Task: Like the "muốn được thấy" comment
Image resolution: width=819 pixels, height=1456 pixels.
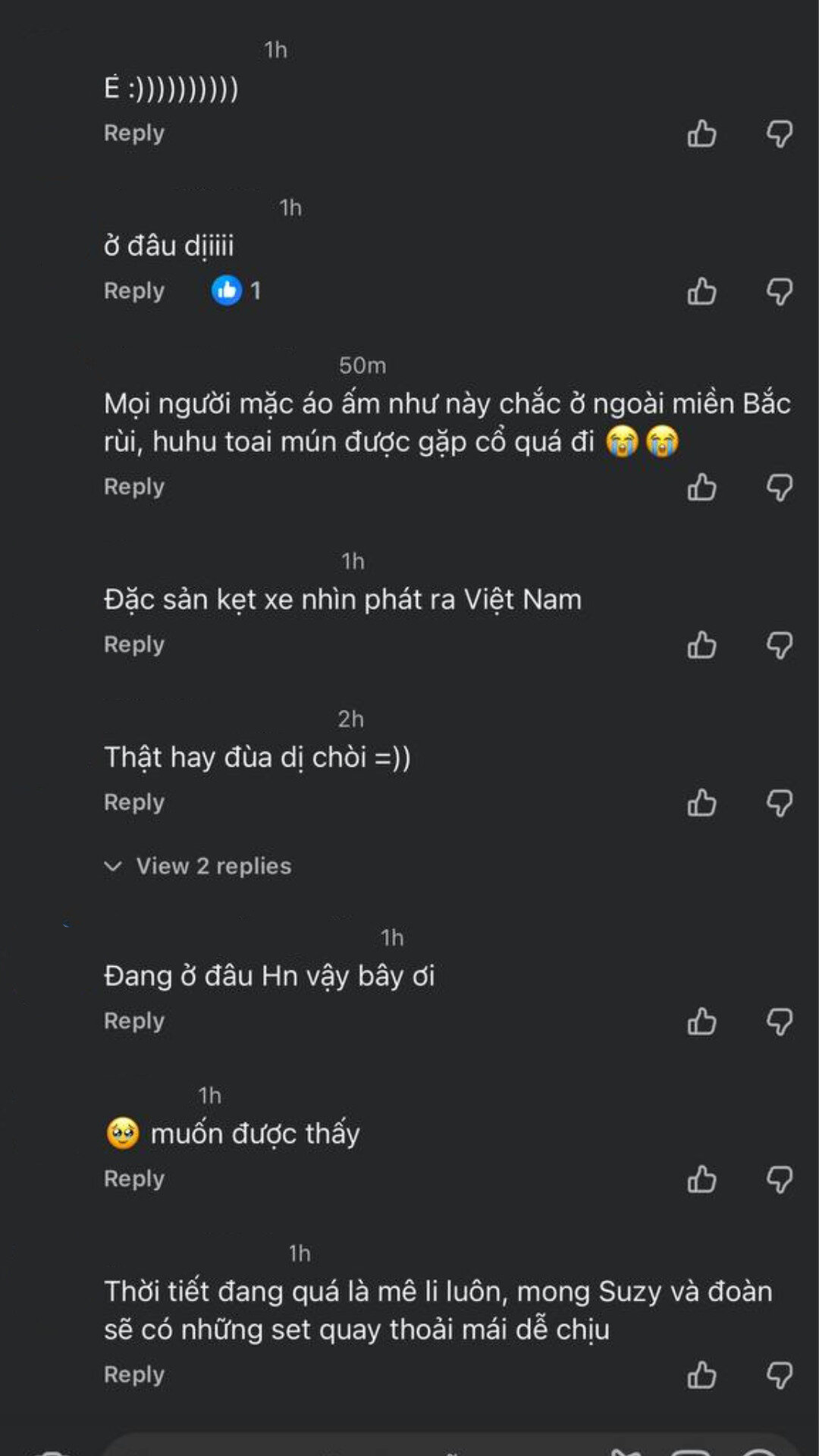Action: (701, 1180)
